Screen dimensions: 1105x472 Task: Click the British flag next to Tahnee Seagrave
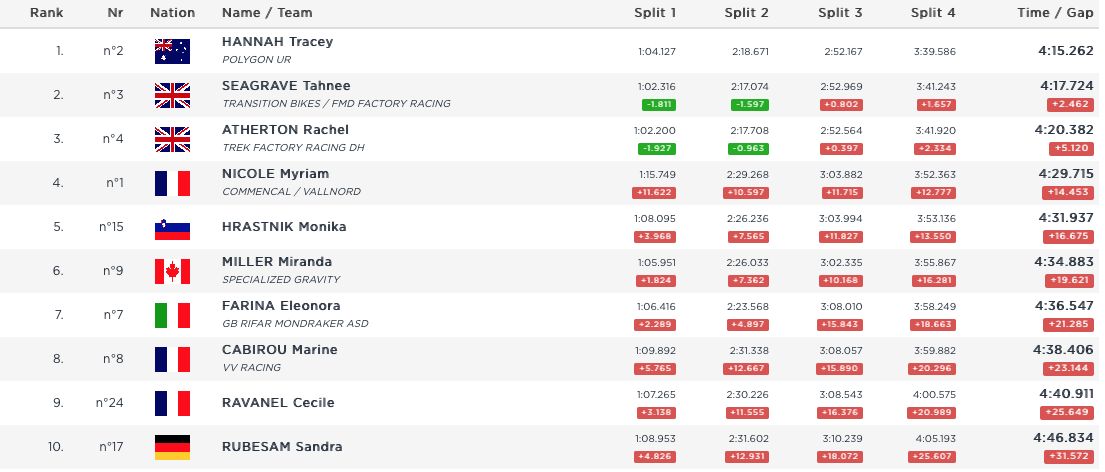click(x=172, y=95)
